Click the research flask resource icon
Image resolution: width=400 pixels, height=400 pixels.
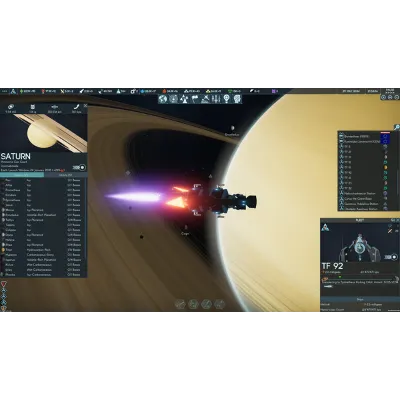click(119, 91)
